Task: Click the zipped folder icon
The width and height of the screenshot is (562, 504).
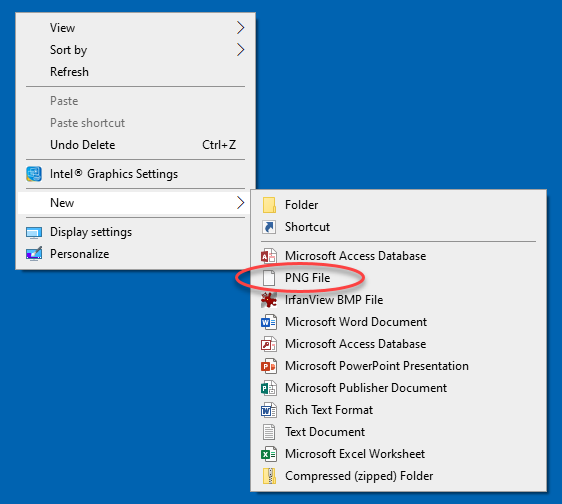Action: 269,476
